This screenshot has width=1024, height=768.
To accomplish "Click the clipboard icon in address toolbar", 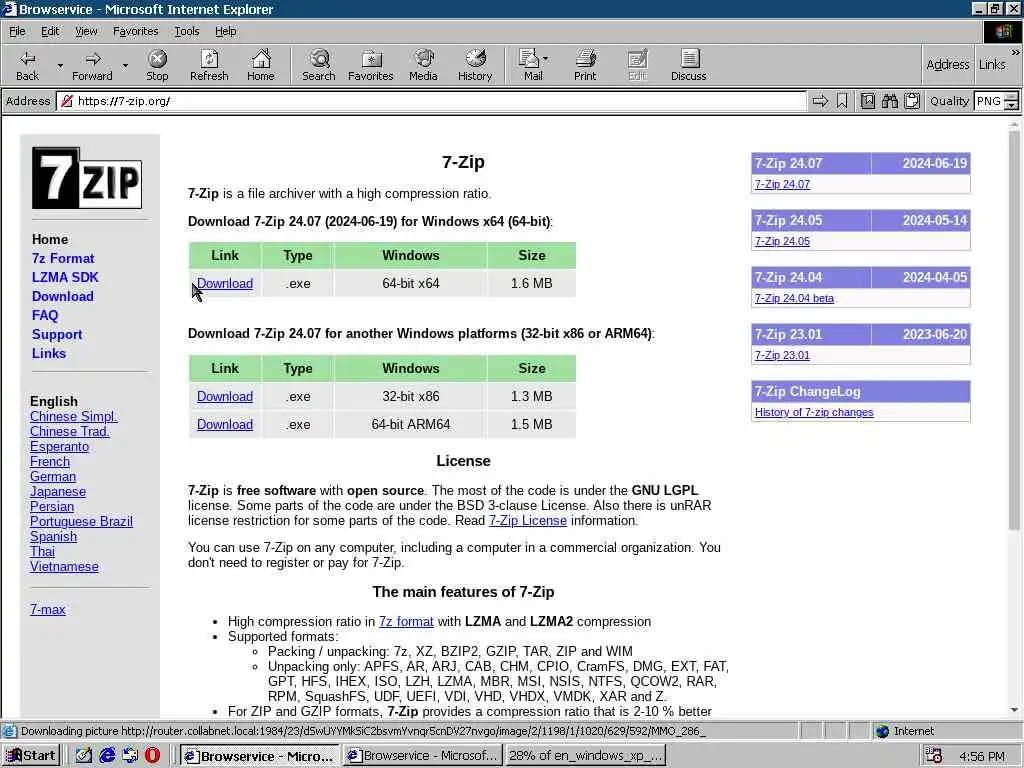I will [x=912, y=101].
